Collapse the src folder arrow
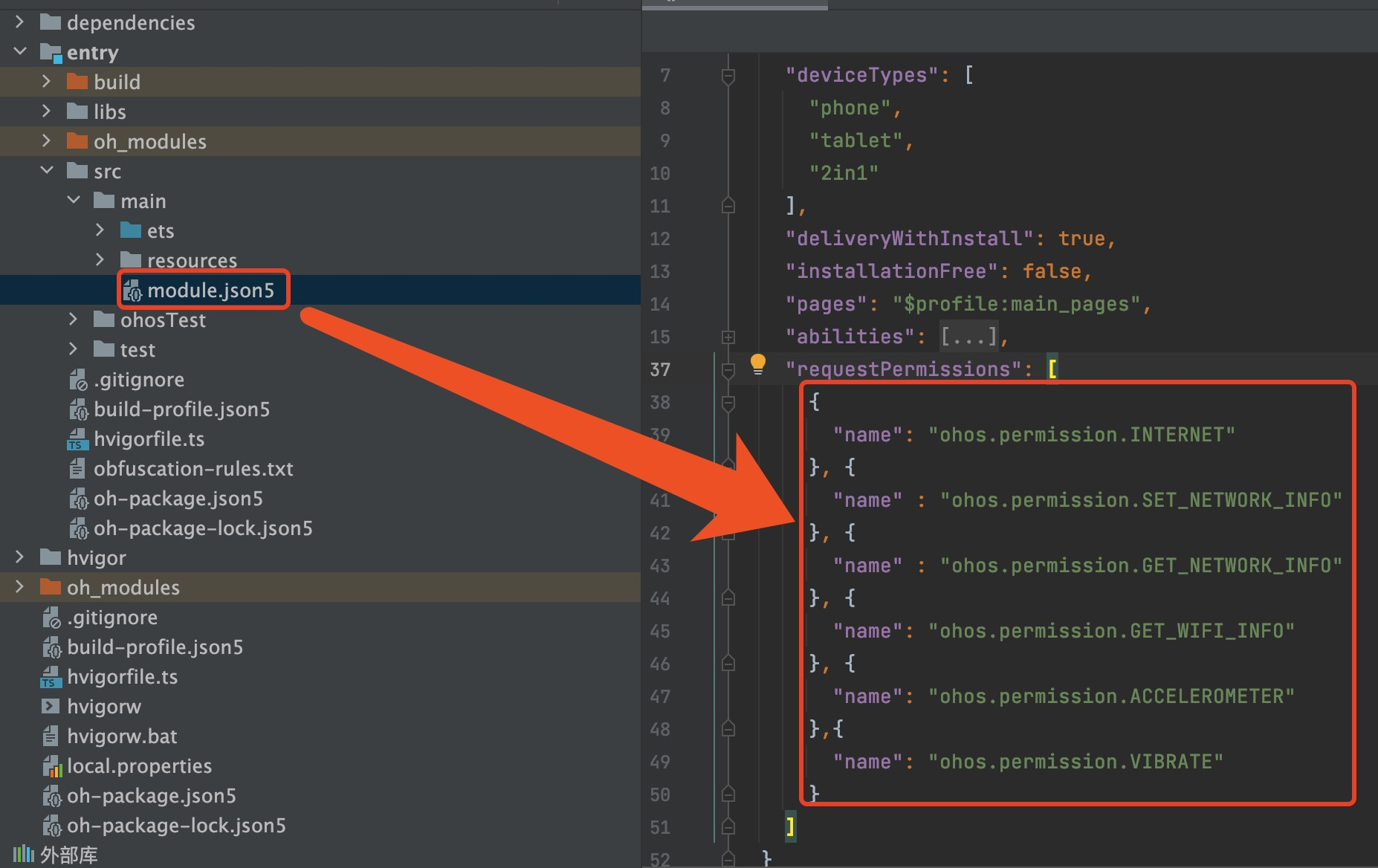The height and width of the screenshot is (868, 1378). click(47, 171)
